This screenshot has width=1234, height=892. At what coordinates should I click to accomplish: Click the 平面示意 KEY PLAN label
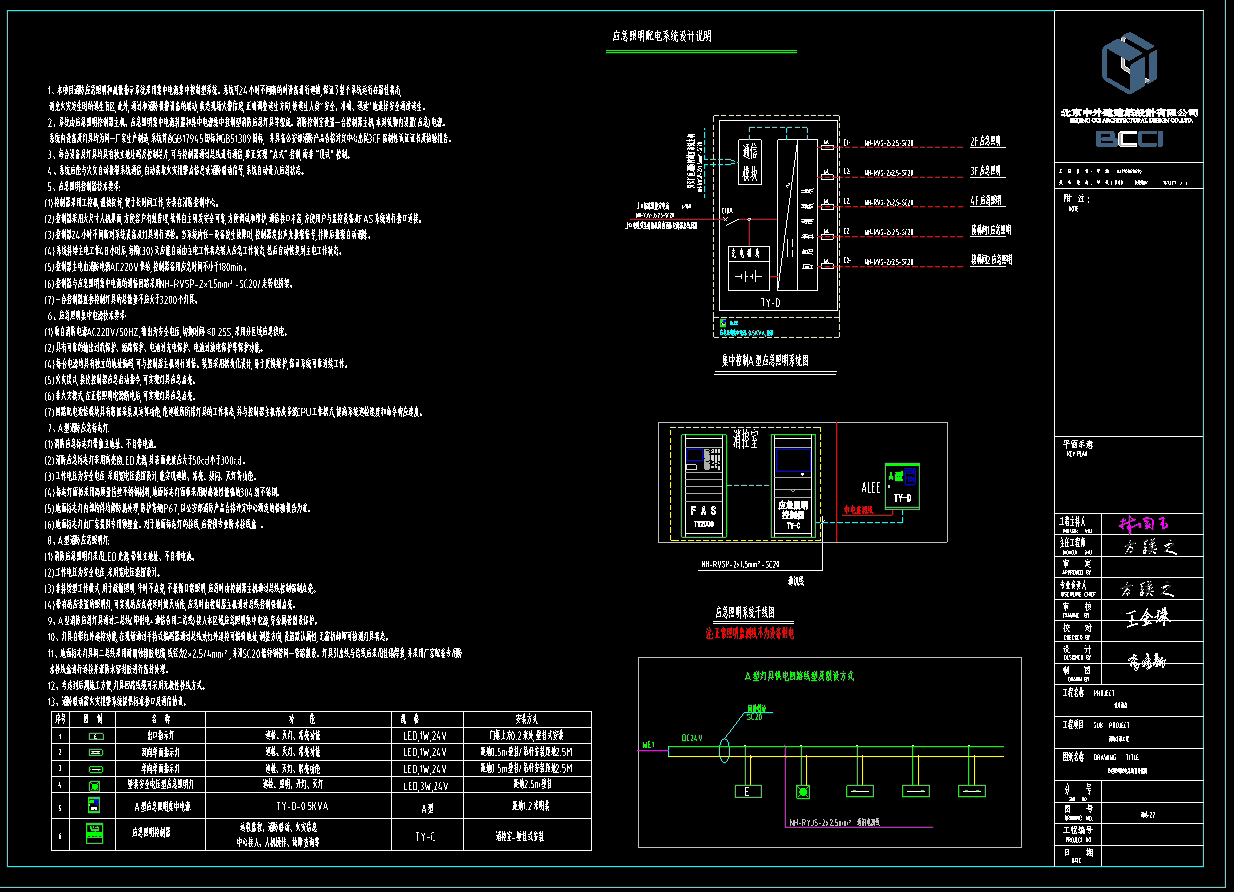click(x=1077, y=446)
